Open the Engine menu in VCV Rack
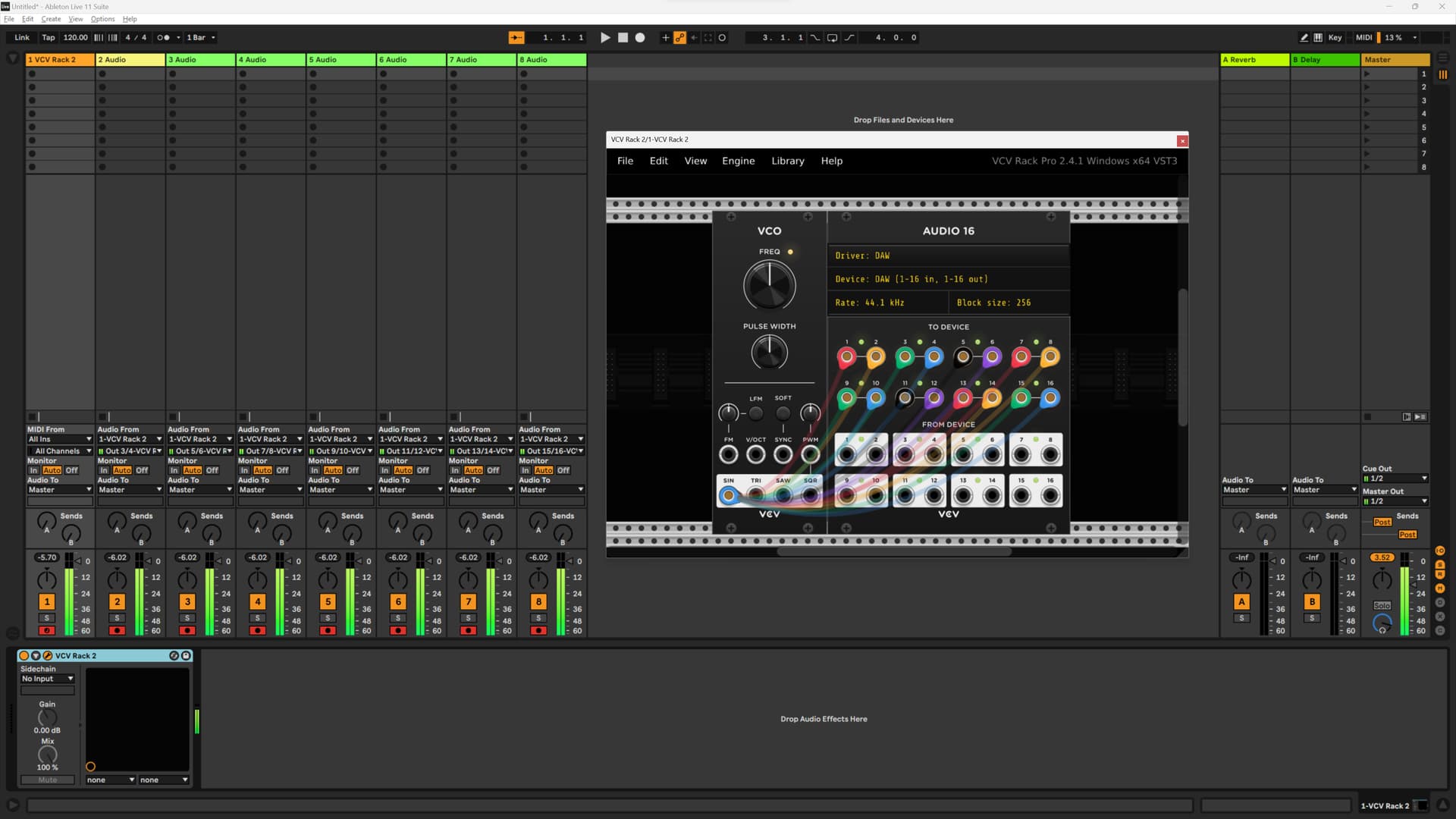 tap(738, 161)
